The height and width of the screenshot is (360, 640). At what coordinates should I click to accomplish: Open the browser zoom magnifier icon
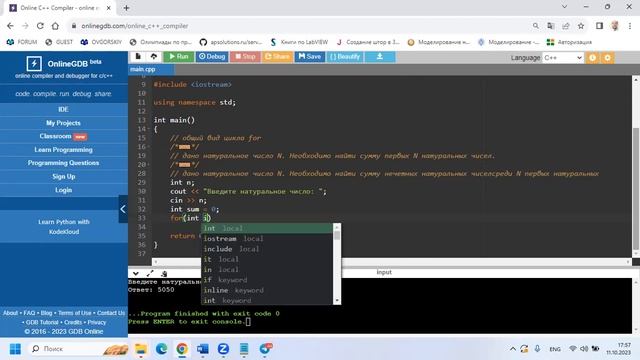[x=536, y=26]
